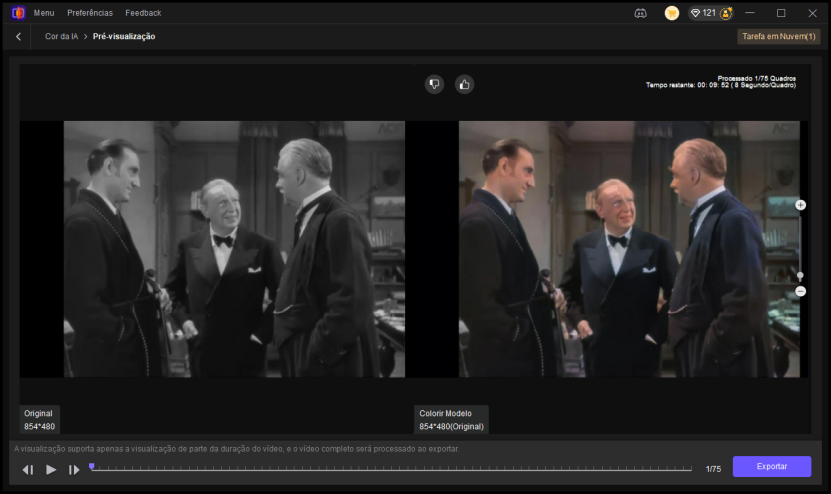Click the Processado 1/75 Quadros status
831x494 pixels.
756,78
